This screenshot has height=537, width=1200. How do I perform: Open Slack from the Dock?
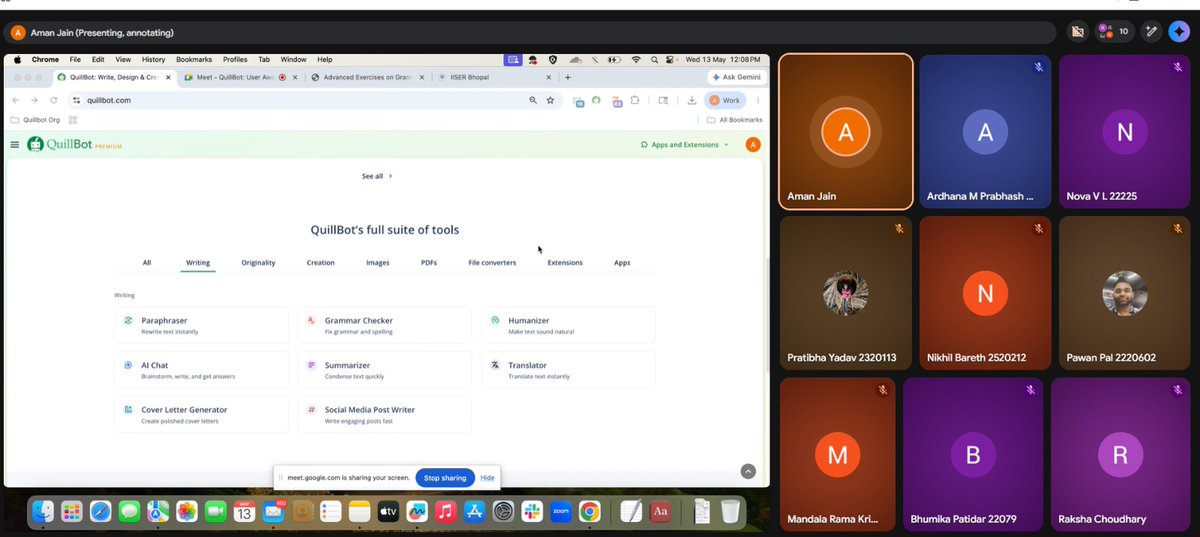coord(532,511)
